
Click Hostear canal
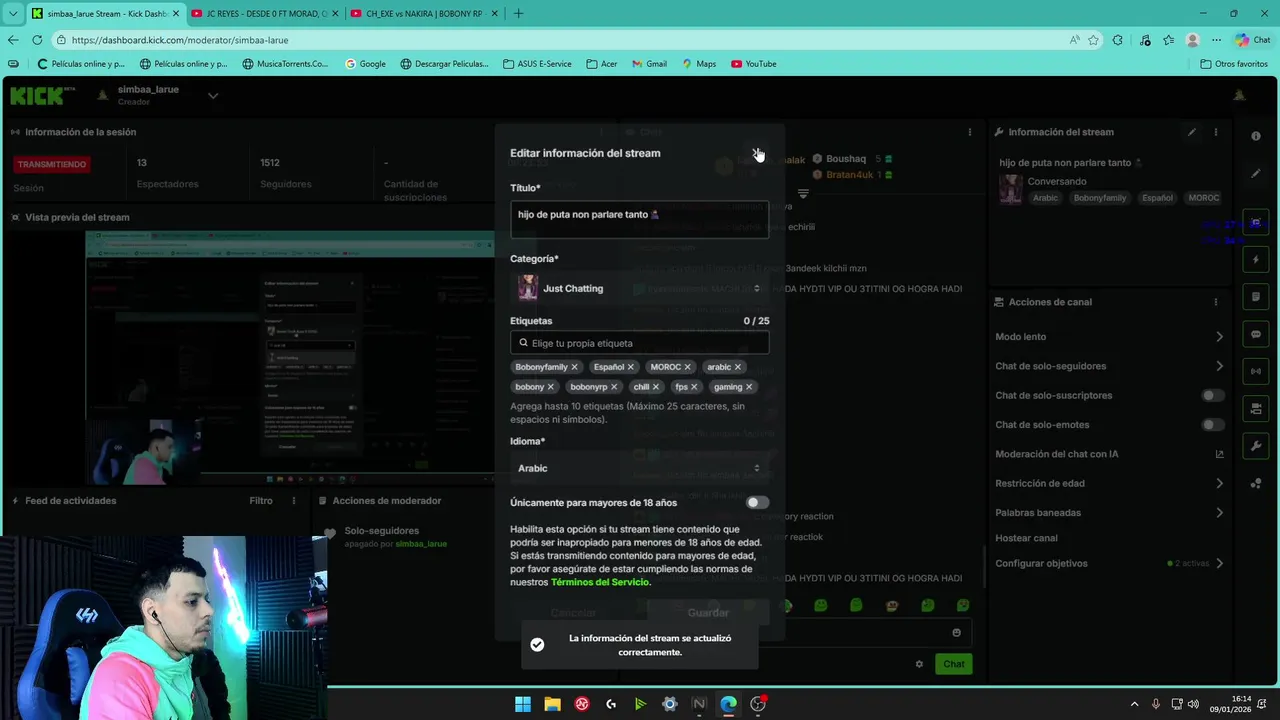1026,538
